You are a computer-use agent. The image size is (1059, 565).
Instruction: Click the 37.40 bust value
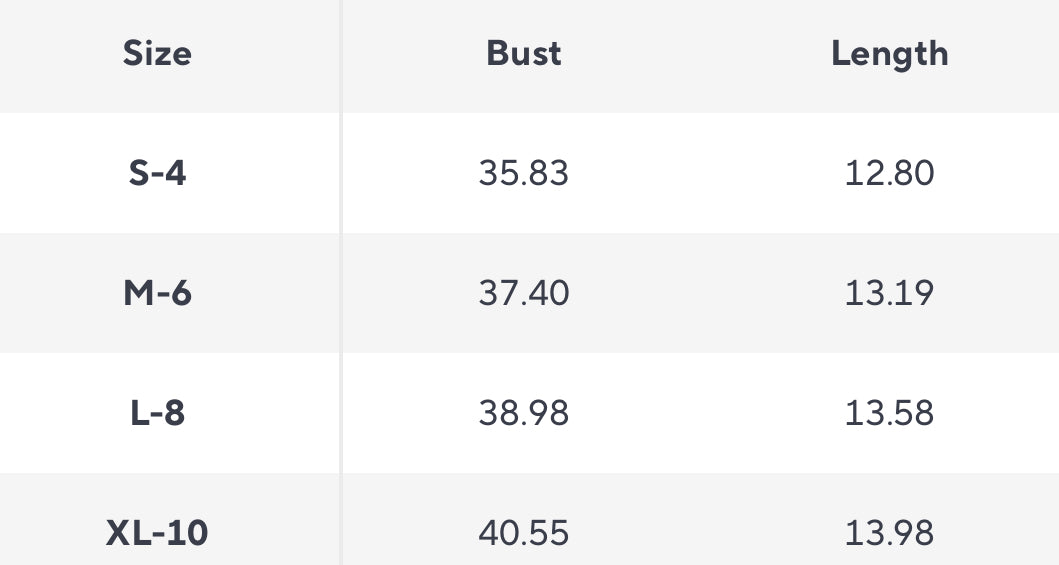(523, 293)
